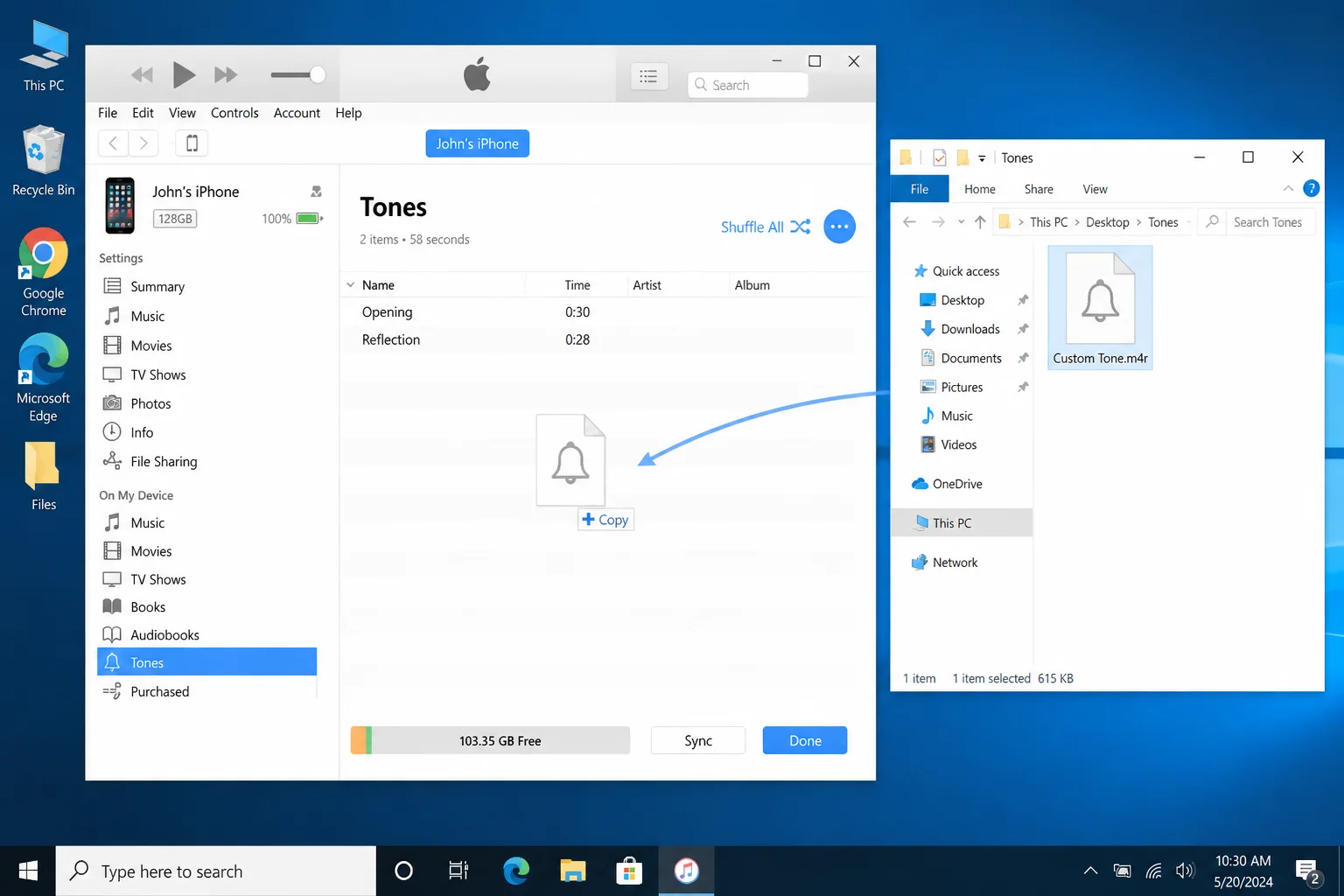Click the device phone icon button
The image size is (1344, 896).
tap(192, 143)
